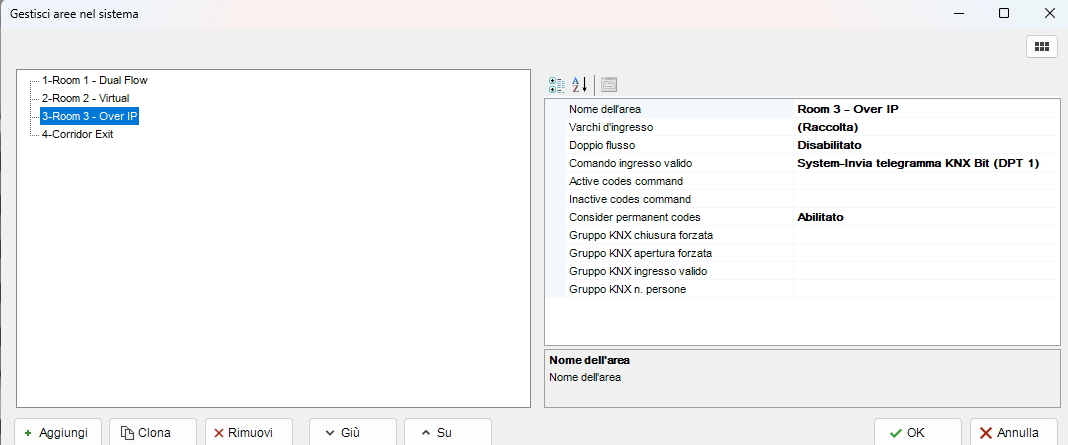The height and width of the screenshot is (445, 1068).
Task: Select 1-Room 1 - Dual Flow in tree
Action: pos(95,80)
